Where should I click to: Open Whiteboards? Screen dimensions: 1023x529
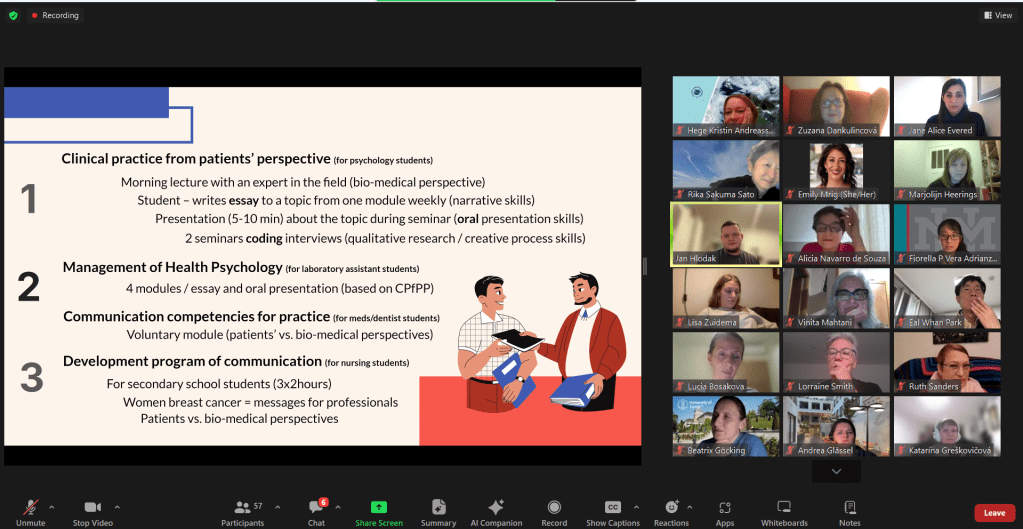[x=784, y=508]
